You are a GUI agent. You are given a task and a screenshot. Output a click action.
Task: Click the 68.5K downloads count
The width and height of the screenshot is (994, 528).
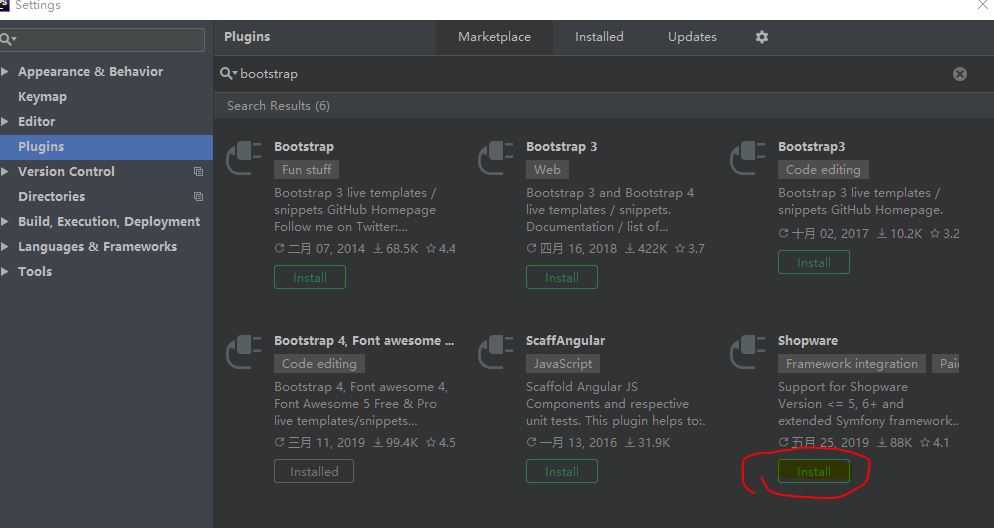pos(396,249)
